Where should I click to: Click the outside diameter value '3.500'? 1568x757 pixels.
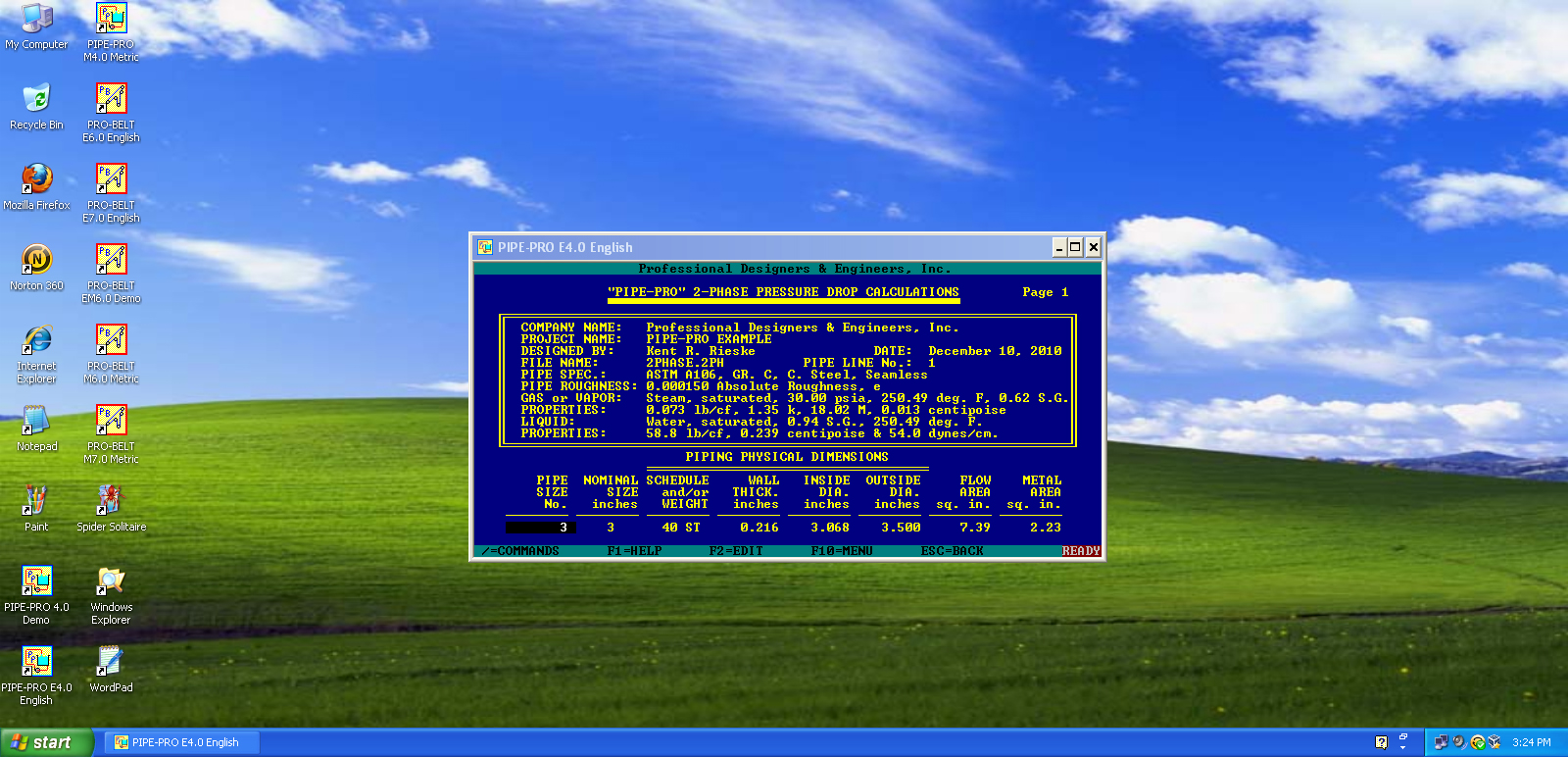click(x=901, y=528)
